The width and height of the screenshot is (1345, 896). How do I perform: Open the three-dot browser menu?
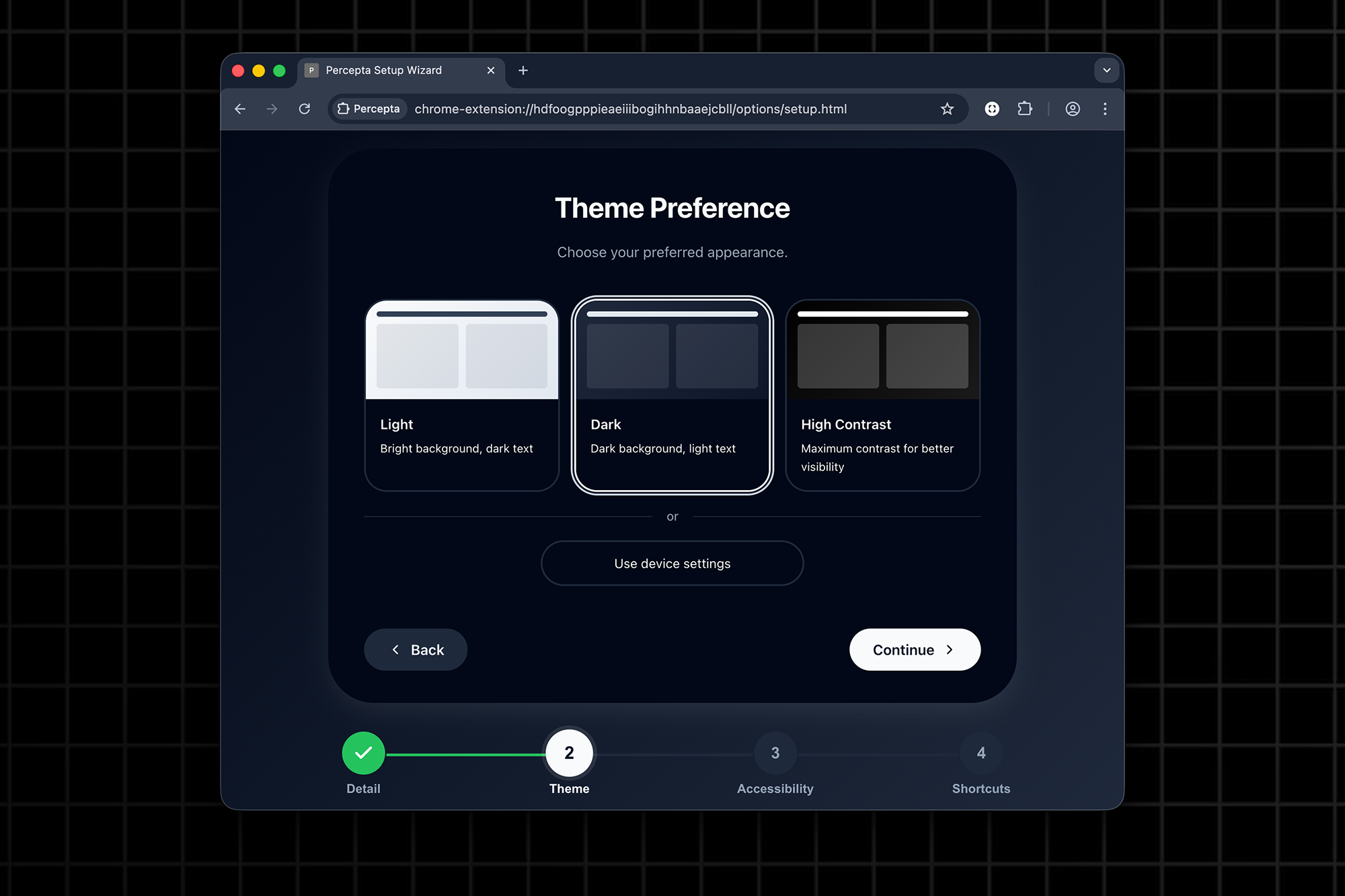(1105, 109)
